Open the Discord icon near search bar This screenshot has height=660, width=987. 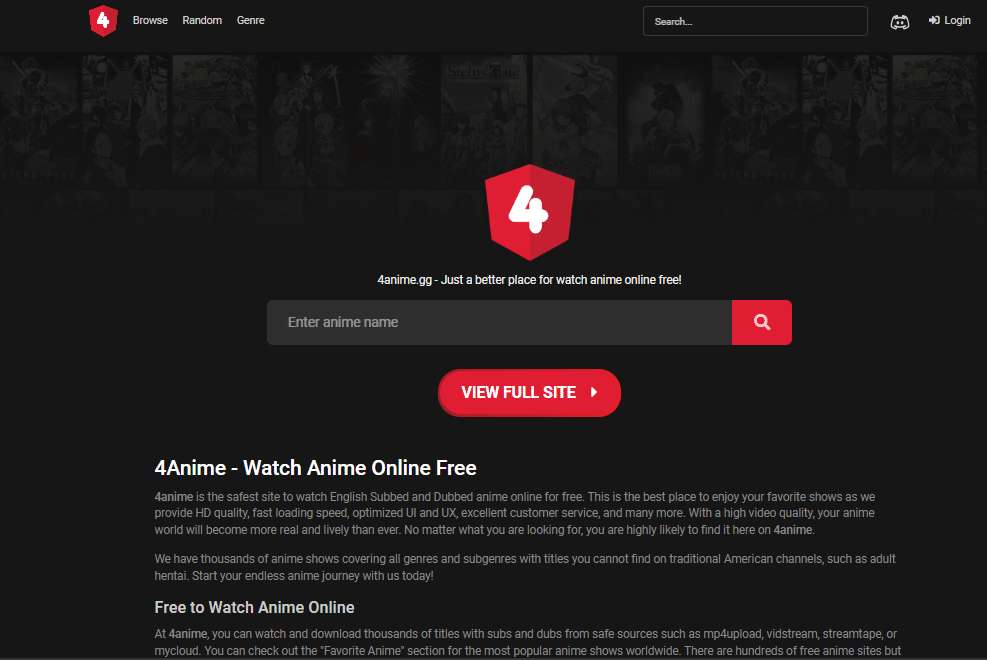[x=899, y=21]
